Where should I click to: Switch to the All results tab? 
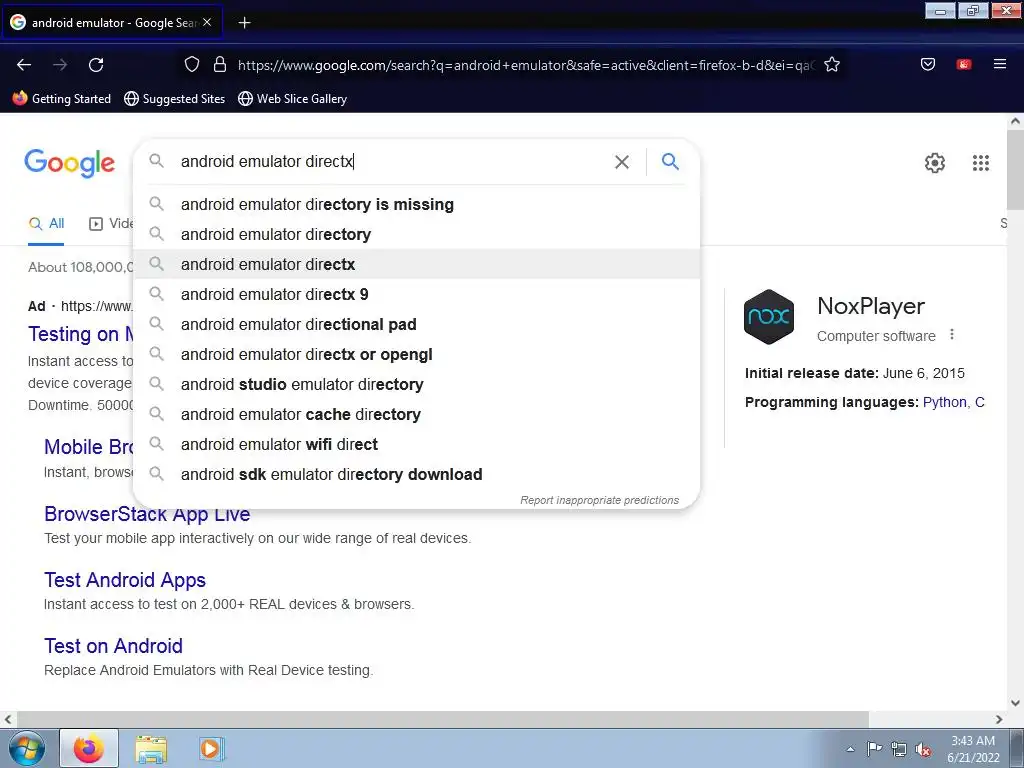click(x=46, y=223)
